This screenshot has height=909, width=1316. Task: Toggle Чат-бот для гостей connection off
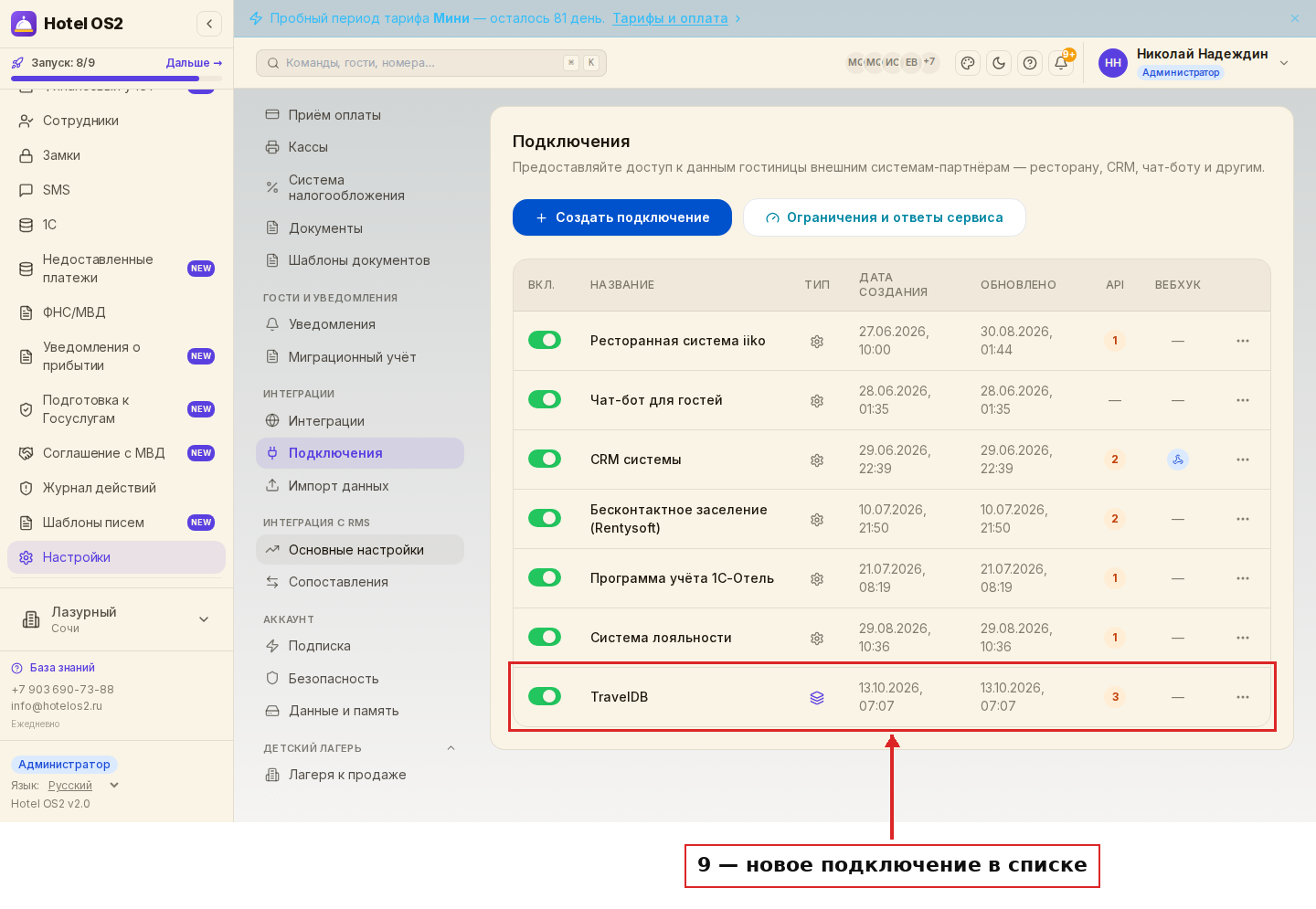[x=545, y=399]
